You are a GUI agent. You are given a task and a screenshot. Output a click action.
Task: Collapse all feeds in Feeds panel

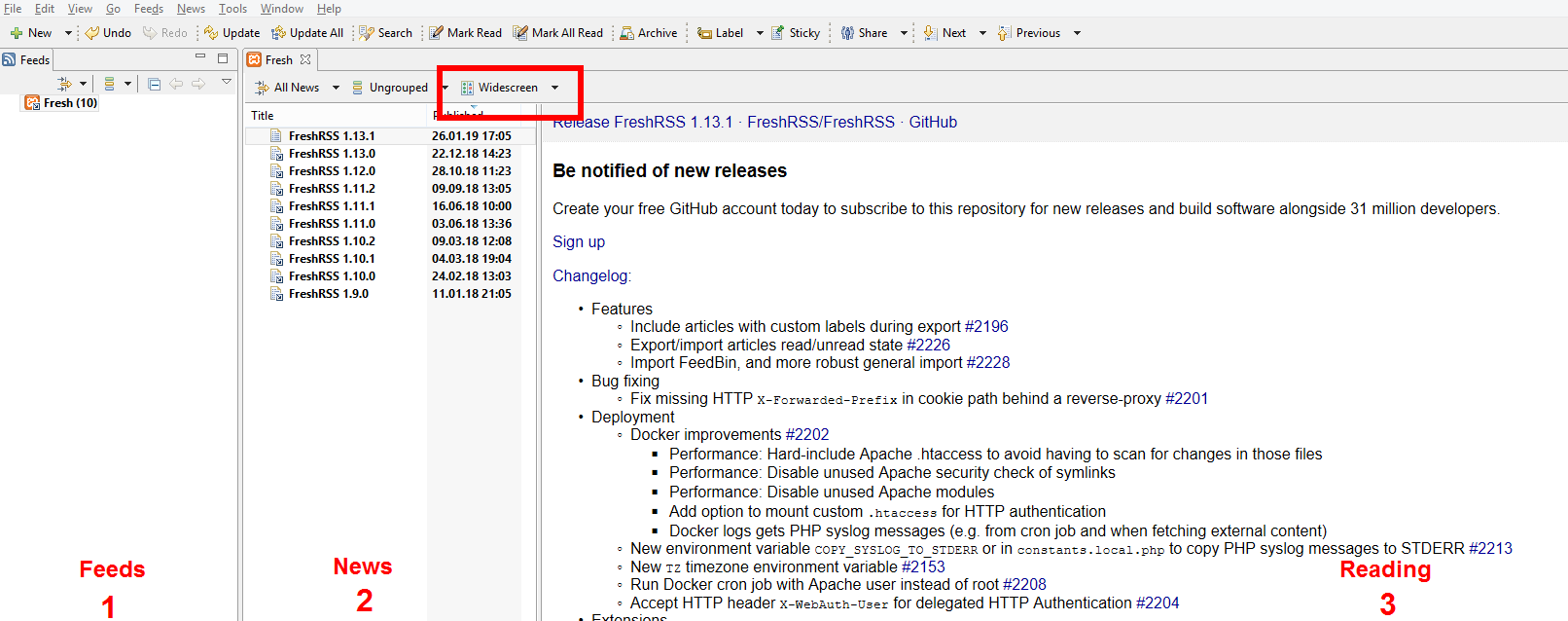pos(154,84)
